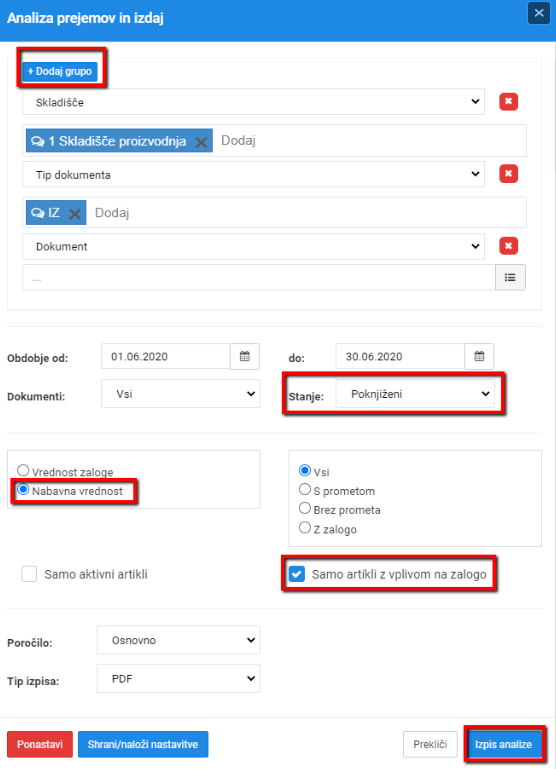Open the Tip izpisa PDF dropdown
The image size is (556, 769).
click(178, 679)
